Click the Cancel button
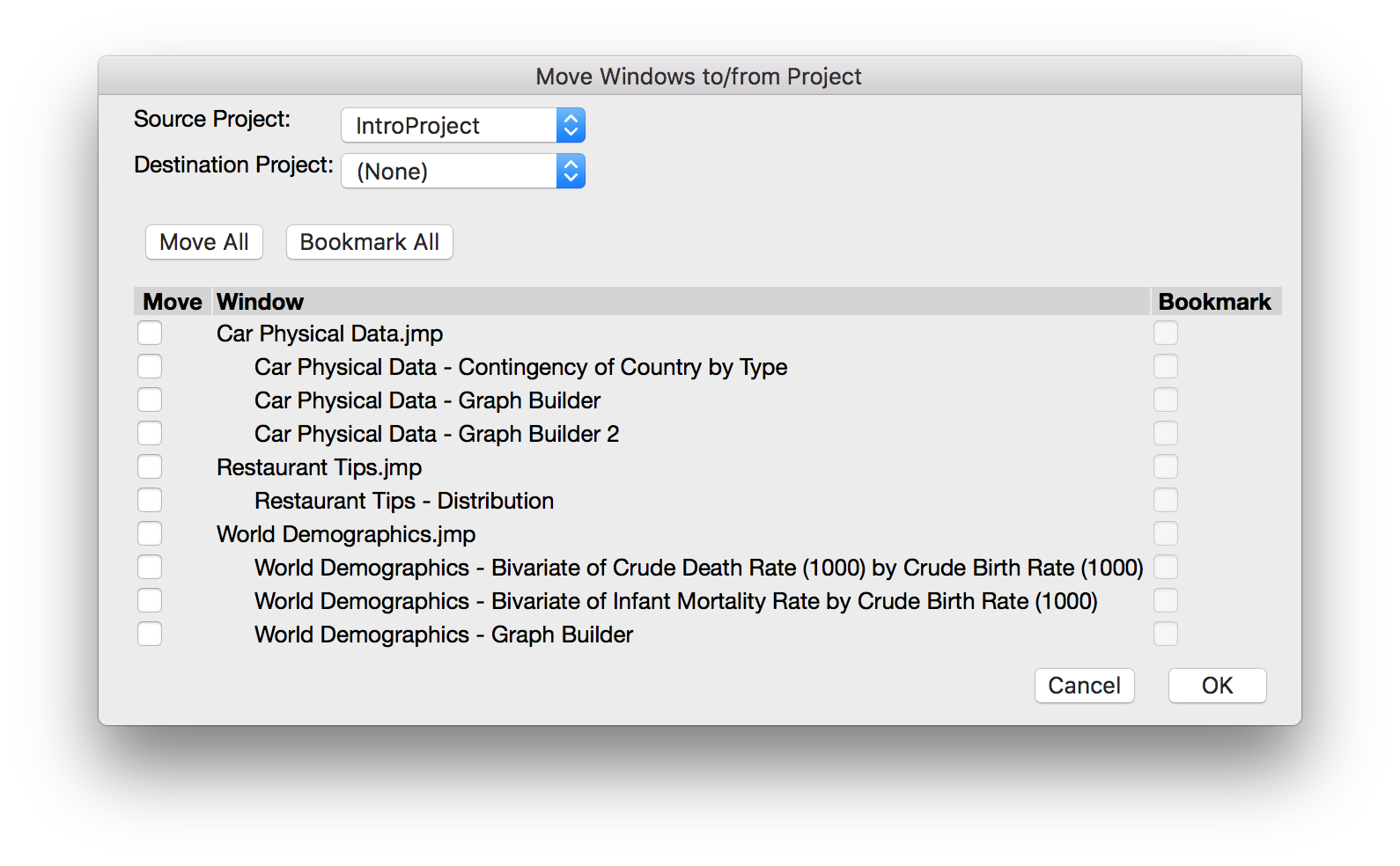The width and height of the screenshot is (1400, 866). 1084,686
